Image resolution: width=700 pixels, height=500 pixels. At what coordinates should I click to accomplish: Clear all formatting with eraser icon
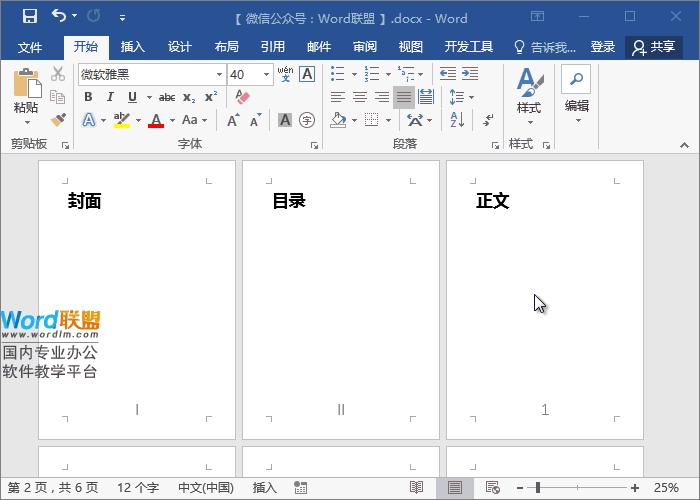[x=242, y=97]
